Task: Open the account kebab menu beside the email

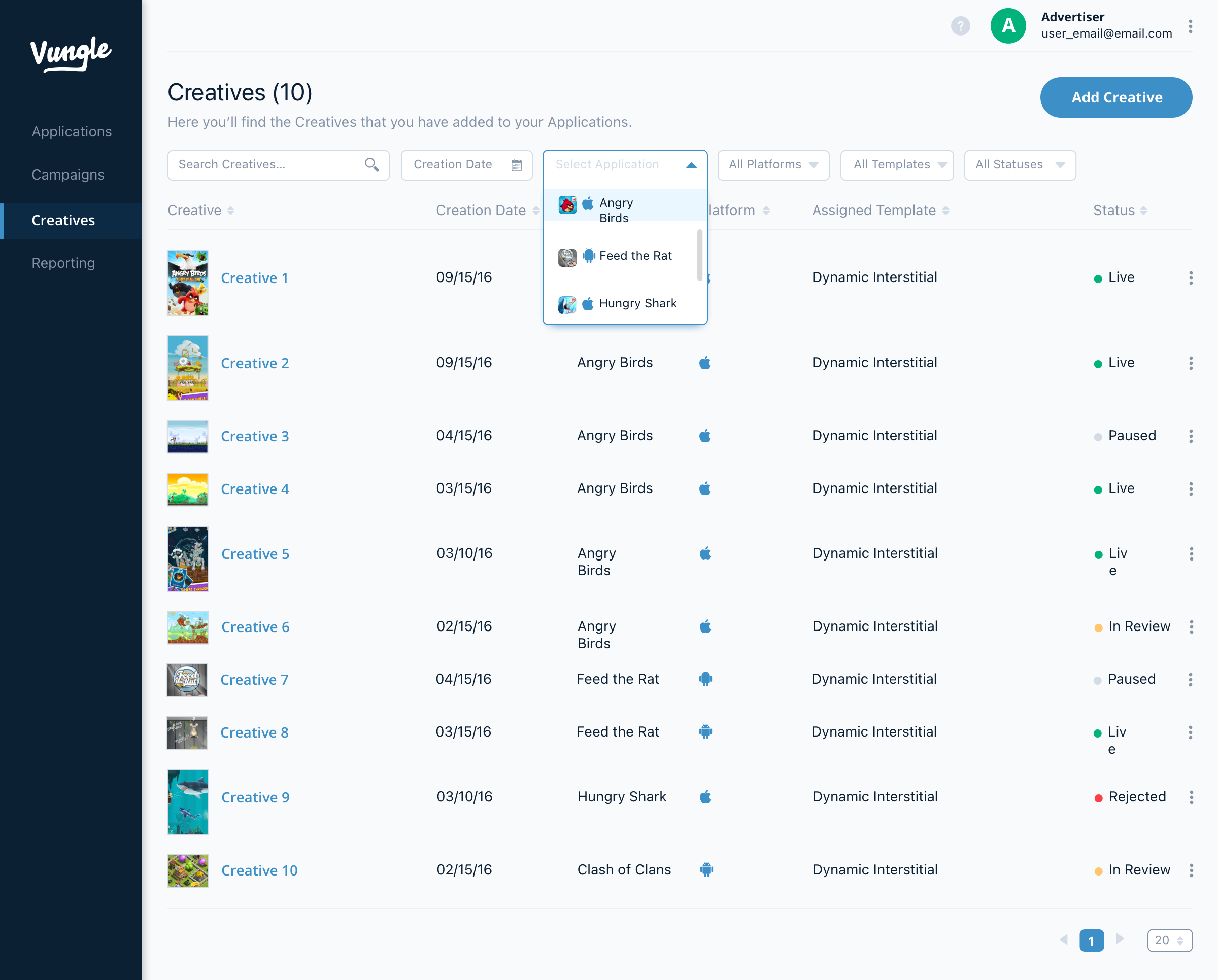Action: [x=1190, y=26]
